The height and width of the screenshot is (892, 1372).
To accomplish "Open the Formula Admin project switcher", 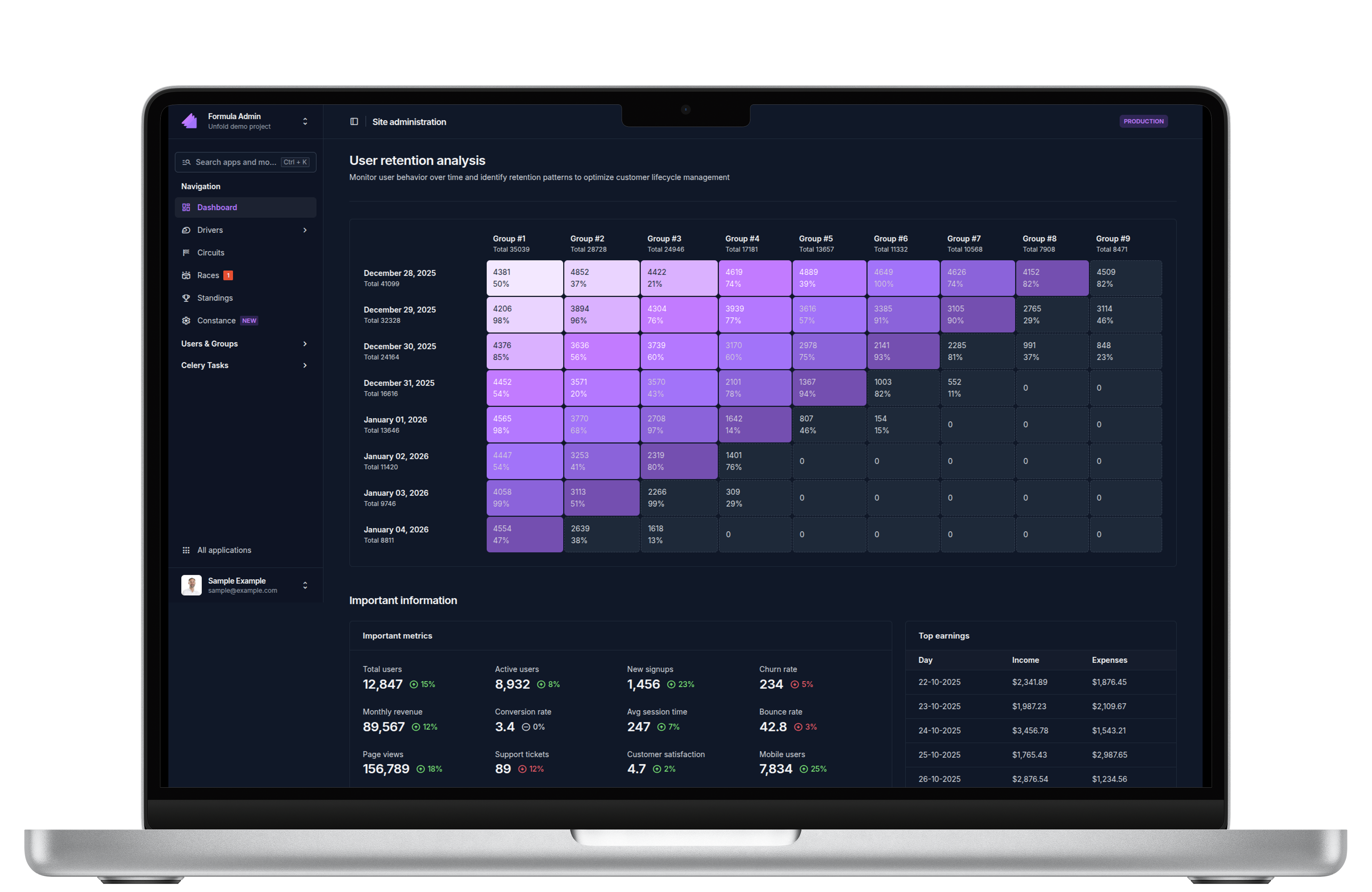I will click(x=305, y=121).
